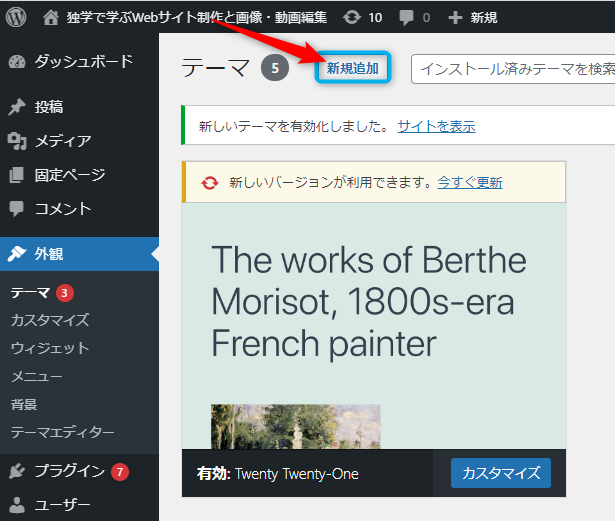Screen dimensions: 615x521
Task: Open the site name 独学で学ぶWebサイト制作 link
Action: coord(197,18)
